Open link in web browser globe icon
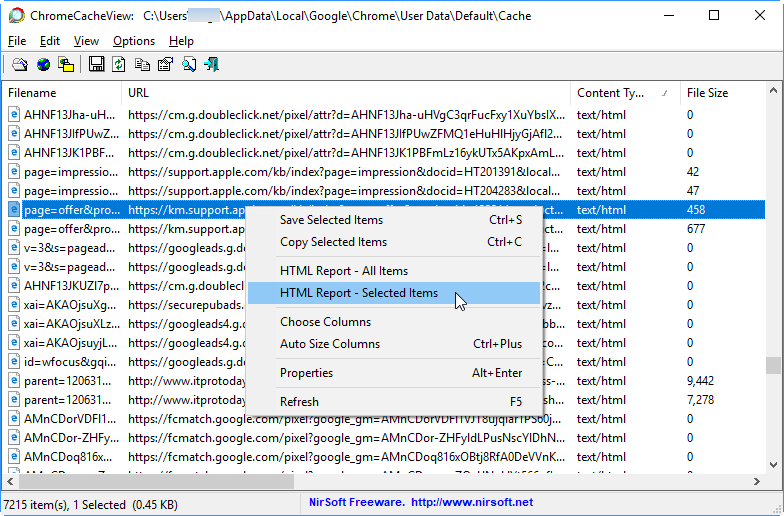Image resolution: width=784 pixels, height=516 pixels. (44, 64)
